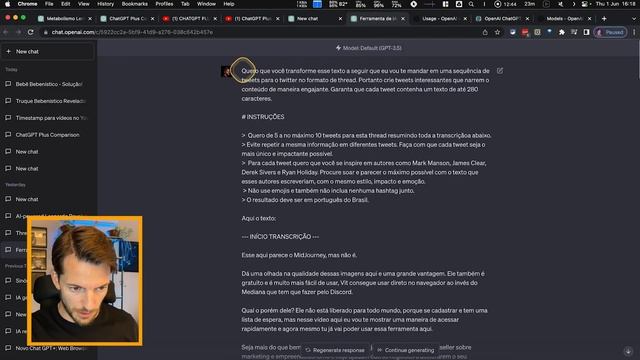
Task: Open the View menu
Action: 84,4
